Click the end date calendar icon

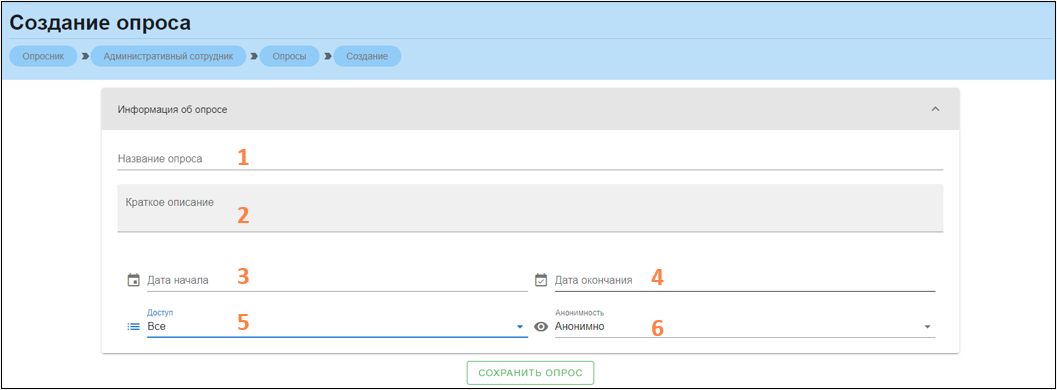(541, 280)
